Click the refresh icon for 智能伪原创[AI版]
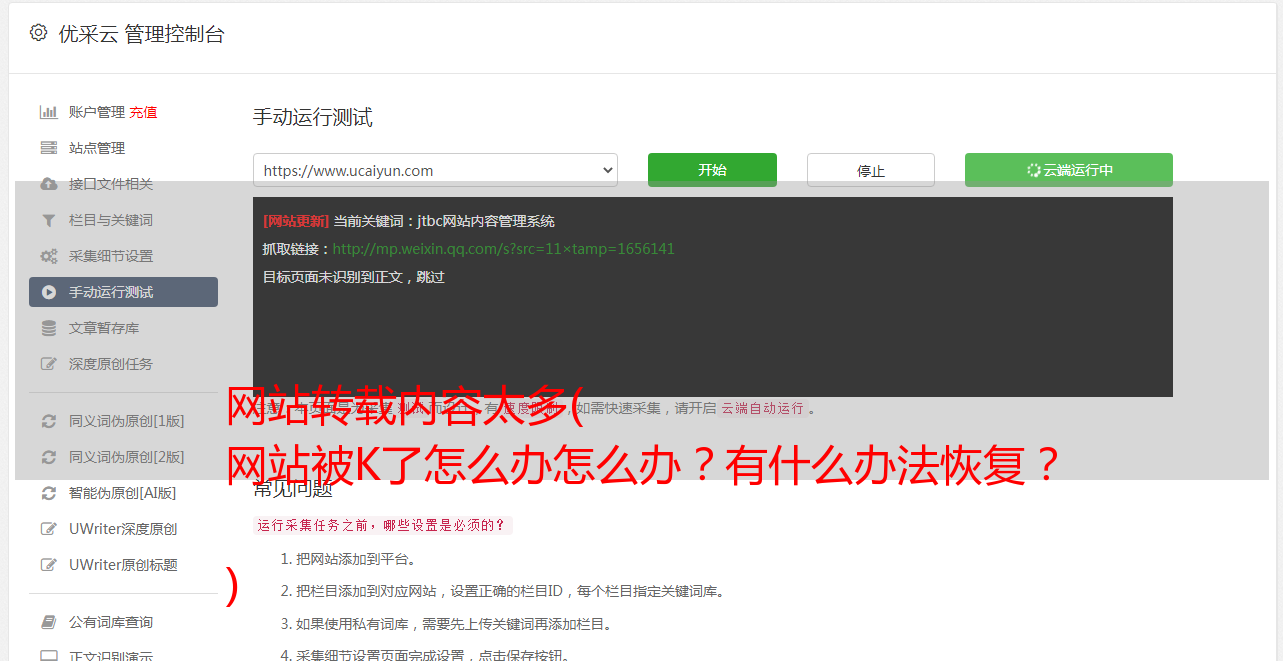Viewport: 1283px width, 661px height. pos(48,493)
